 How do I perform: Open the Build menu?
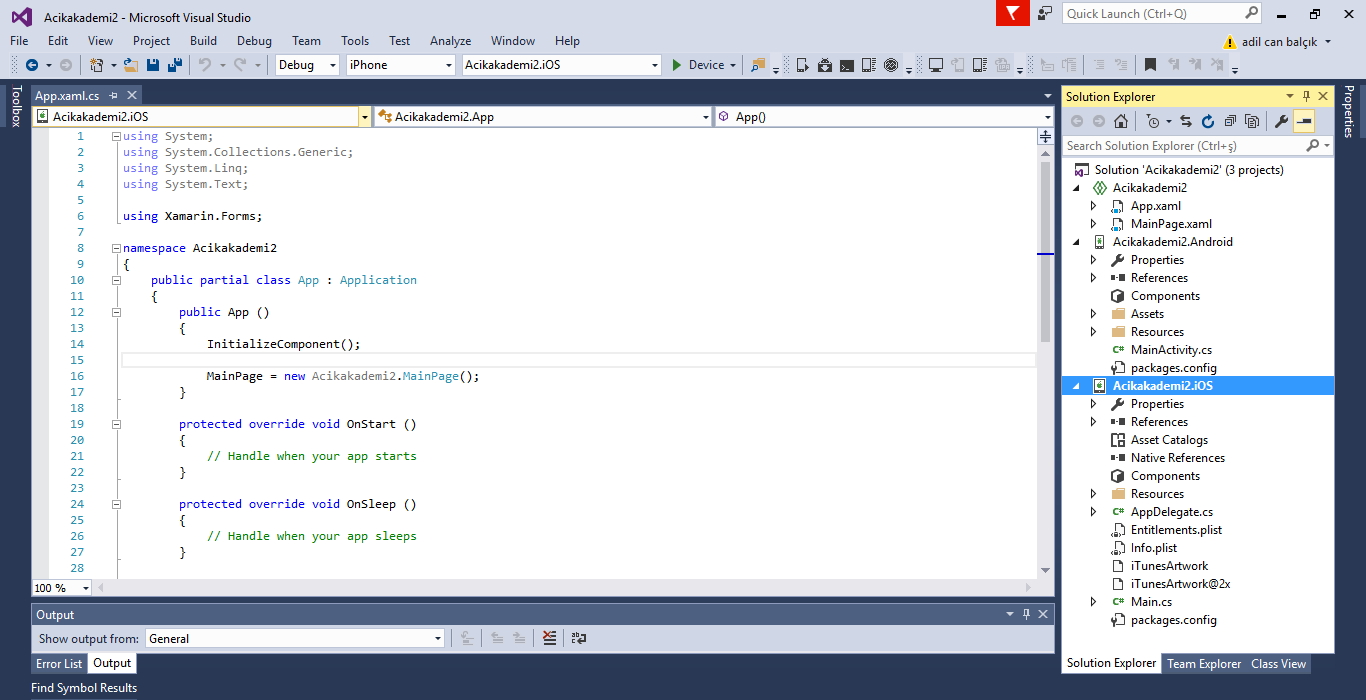[203, 41]
